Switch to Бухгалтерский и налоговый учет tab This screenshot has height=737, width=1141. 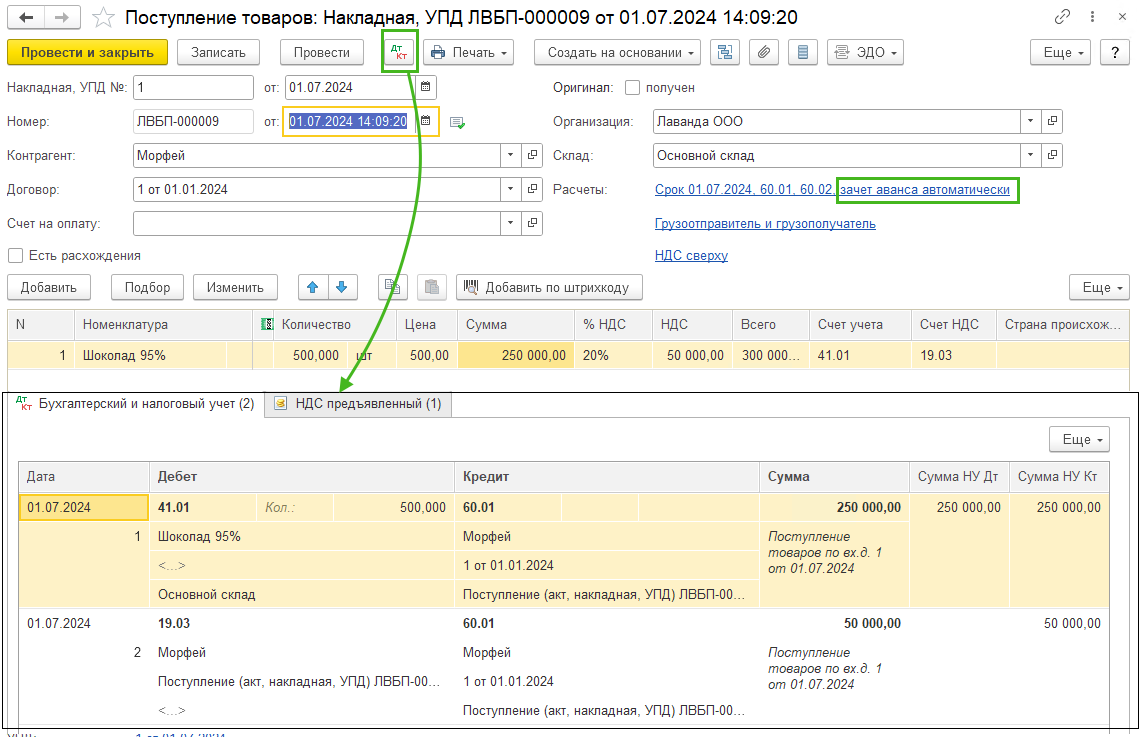(135, 404)
